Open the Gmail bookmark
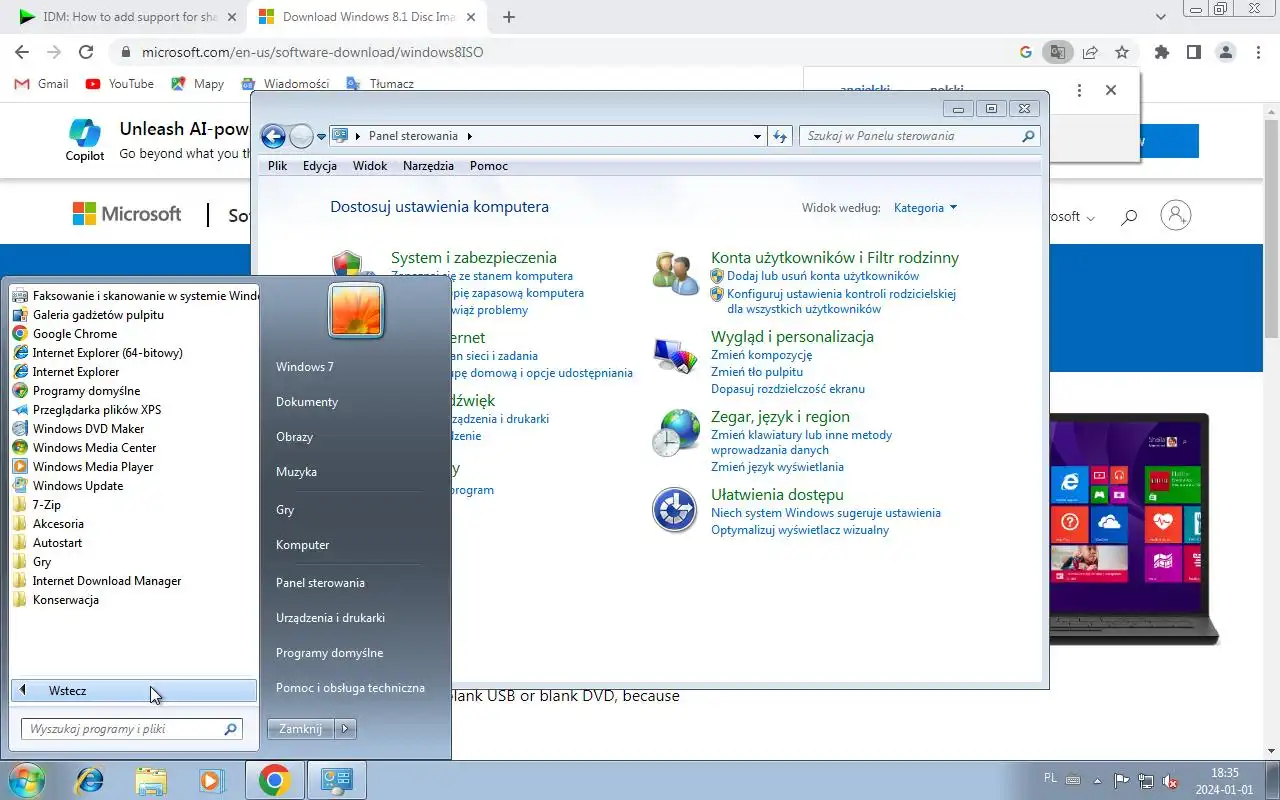1280x800 pixels. click(42, 84)
